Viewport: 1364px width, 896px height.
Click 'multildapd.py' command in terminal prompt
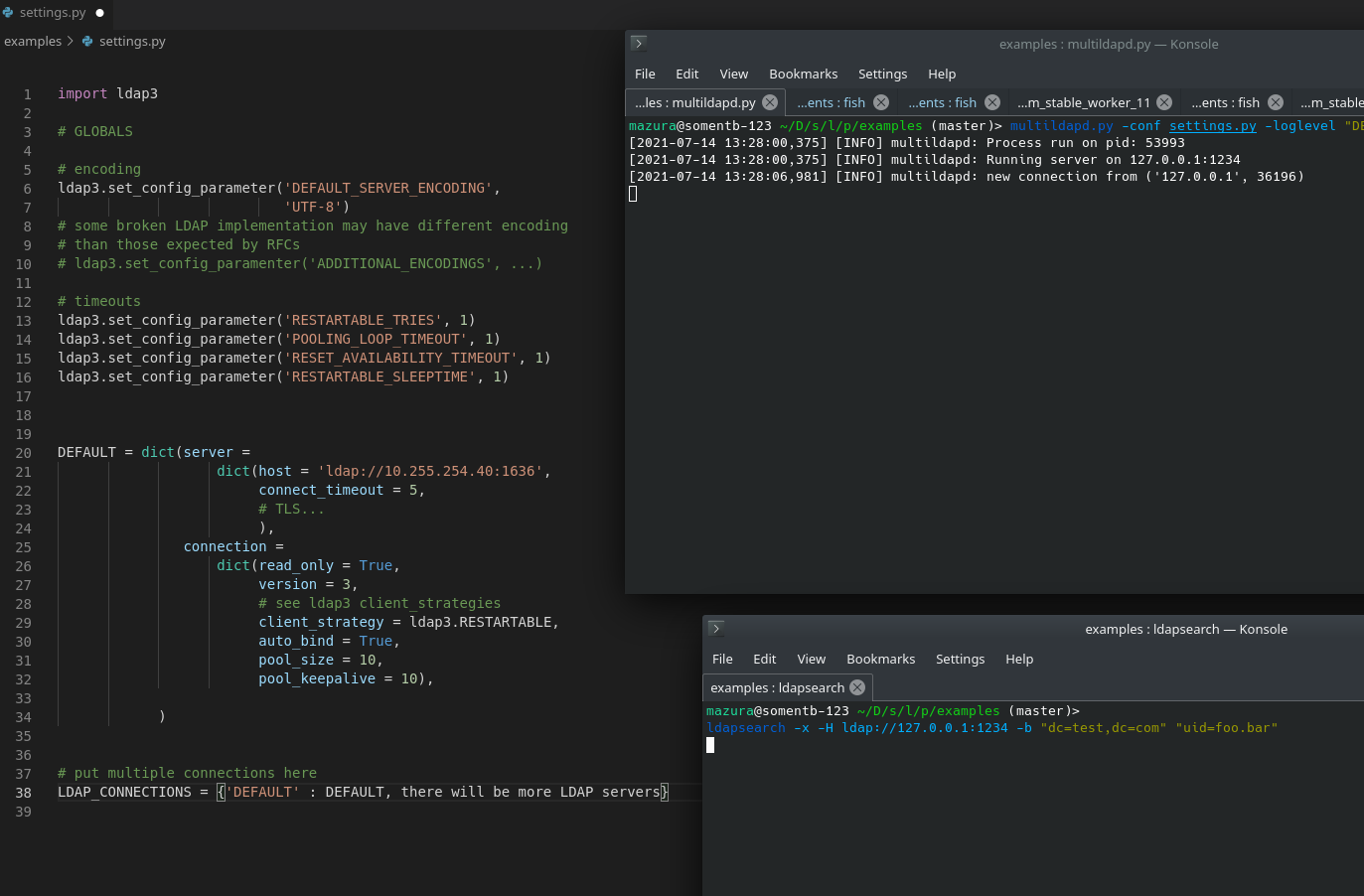1062,126
